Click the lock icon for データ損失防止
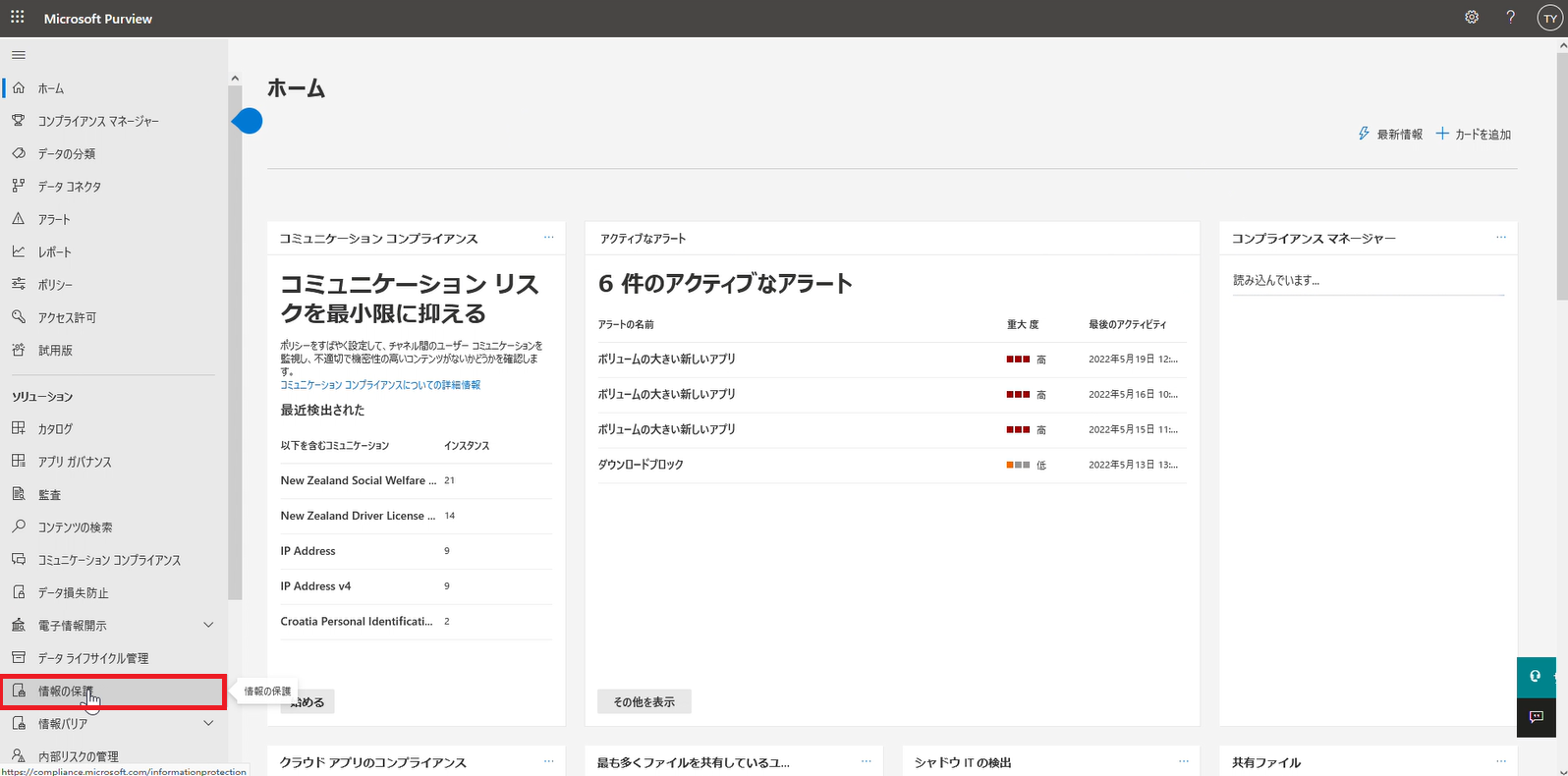The height and width of the screenshot is (776, 1568). pos(18,592)
